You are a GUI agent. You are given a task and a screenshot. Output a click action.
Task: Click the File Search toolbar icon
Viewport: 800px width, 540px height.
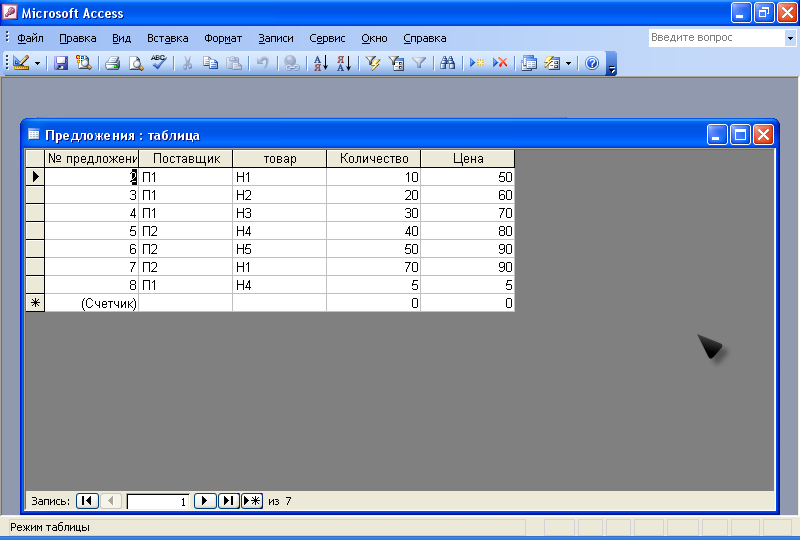pos(83,63)
